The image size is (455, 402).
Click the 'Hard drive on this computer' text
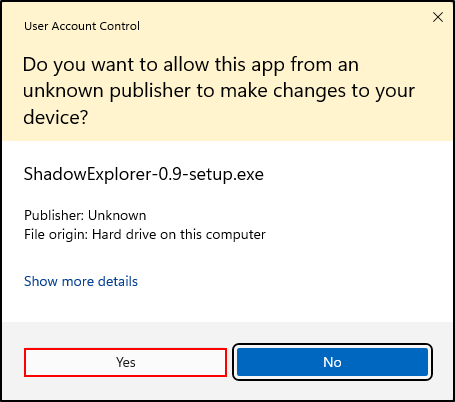[179, 234]
